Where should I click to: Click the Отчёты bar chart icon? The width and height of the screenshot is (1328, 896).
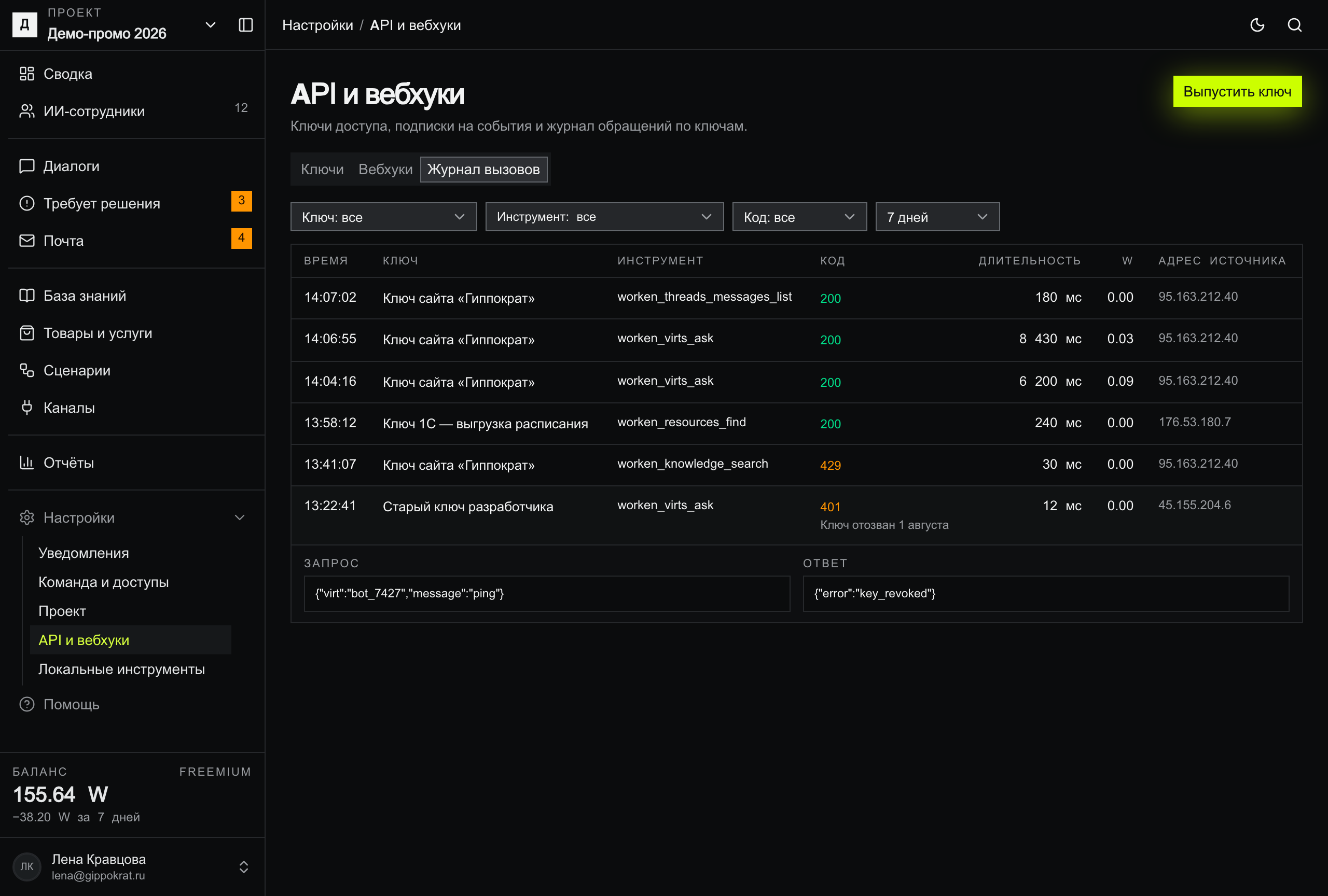pyautogui.click(x=27, y=463)
